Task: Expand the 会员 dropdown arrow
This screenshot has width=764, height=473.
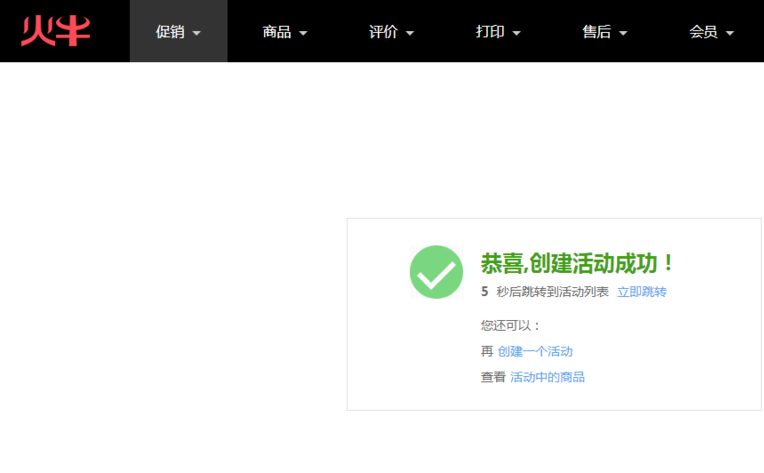Action: 730,33
